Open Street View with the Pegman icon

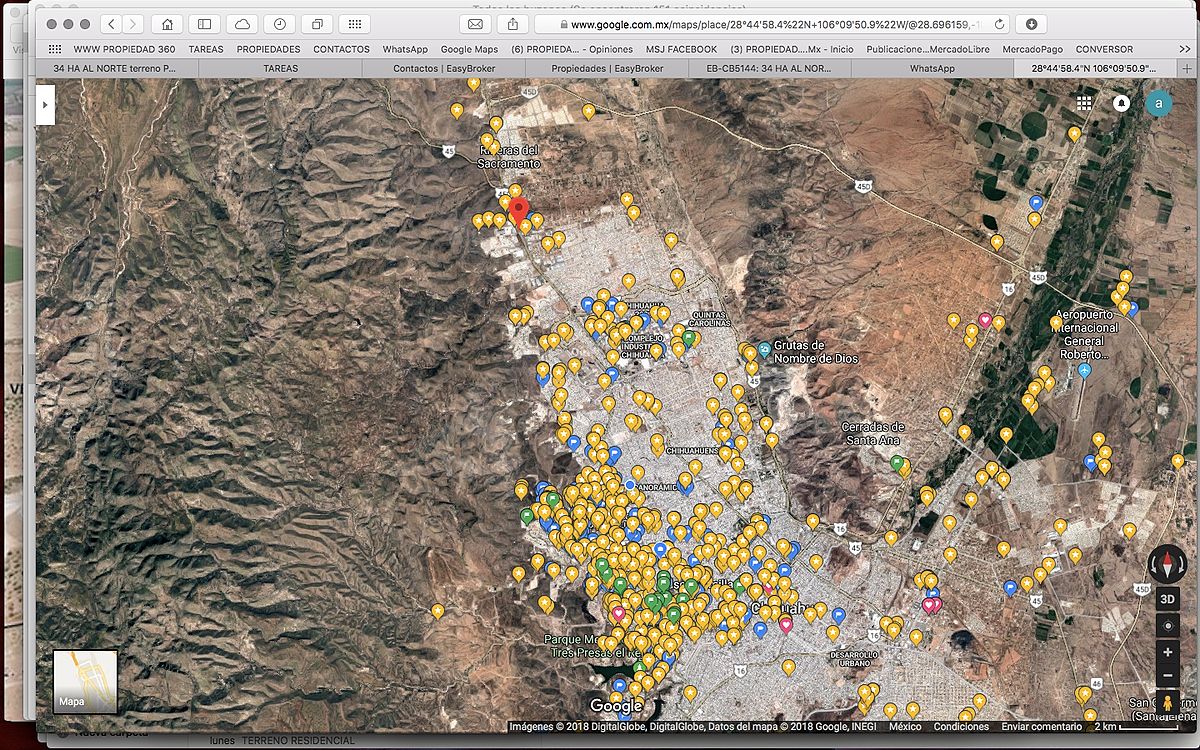(x=1167, y=703)
